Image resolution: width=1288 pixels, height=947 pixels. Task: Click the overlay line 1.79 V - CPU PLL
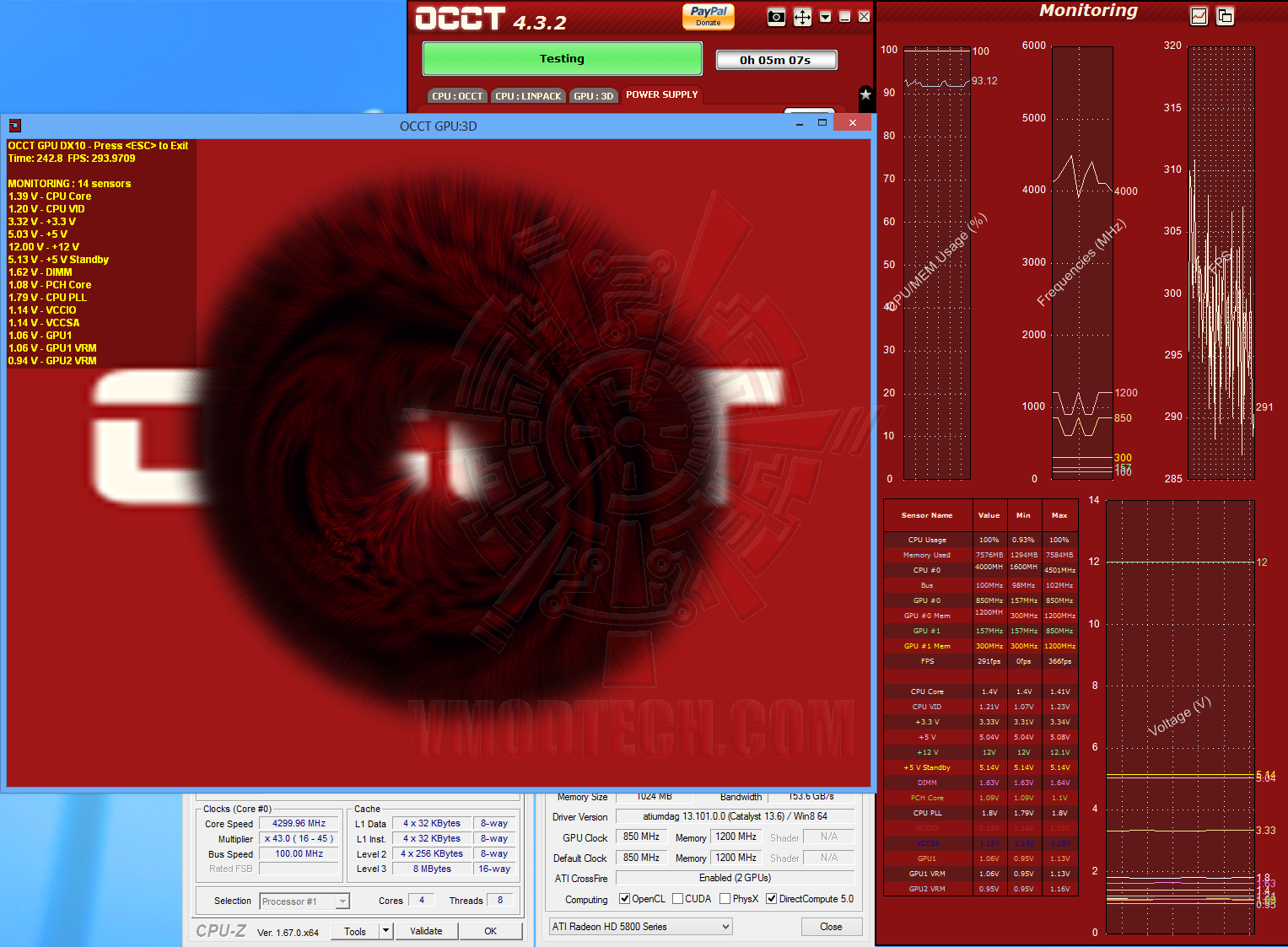(x=47, y=298)
